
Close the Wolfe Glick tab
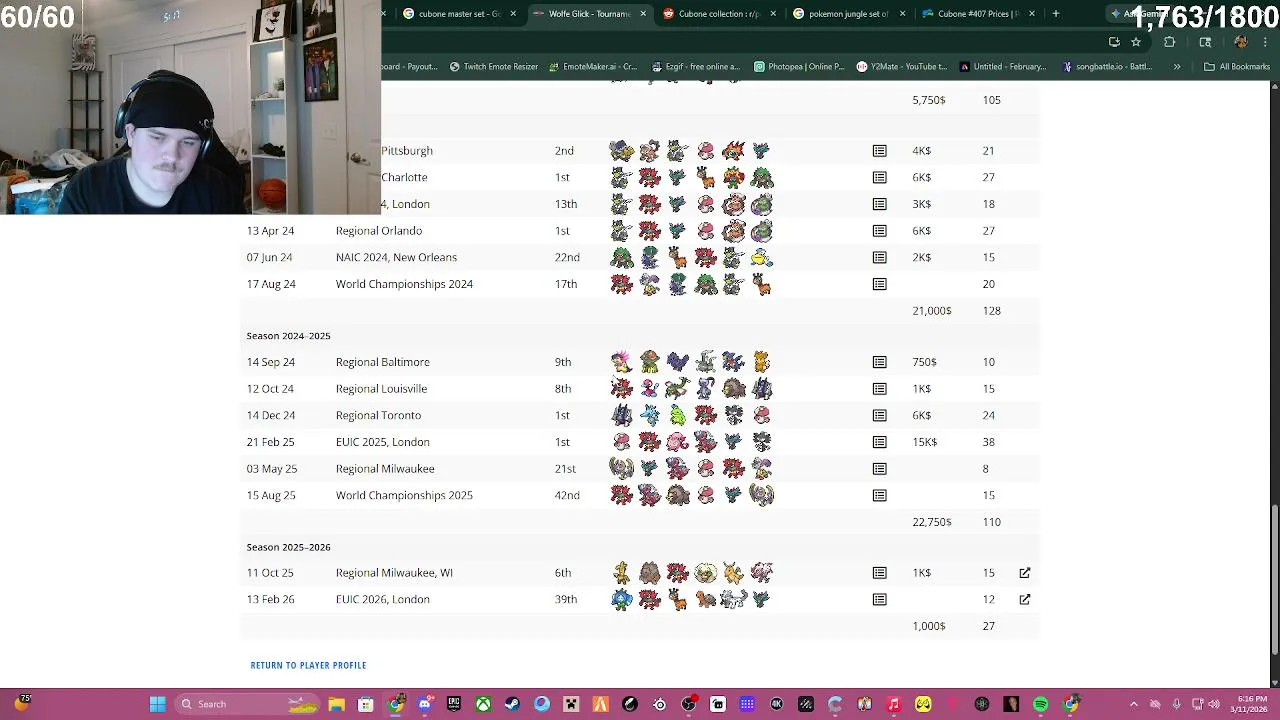(643, 14)
